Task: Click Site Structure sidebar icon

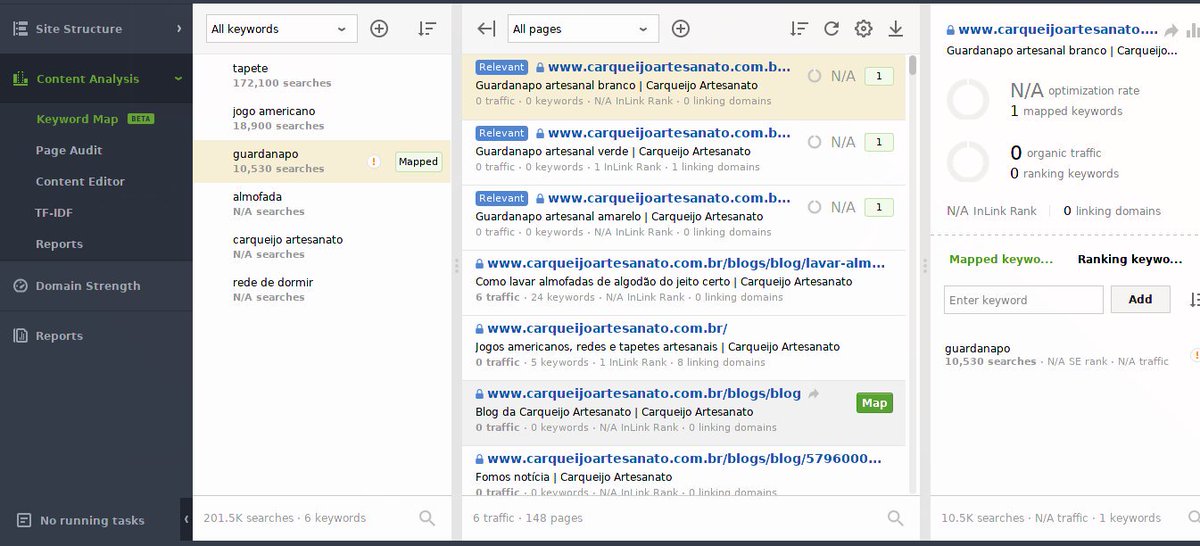Action: 20,29
